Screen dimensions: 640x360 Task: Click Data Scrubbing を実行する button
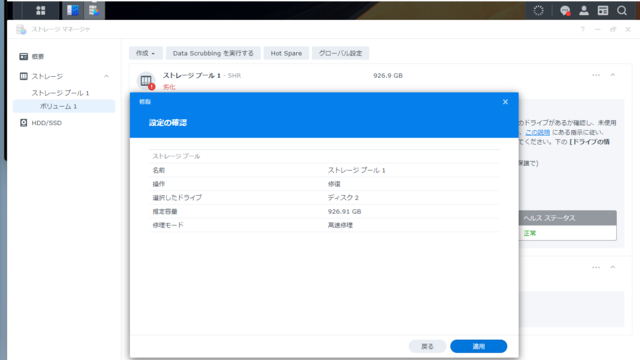tap(213, 53)
